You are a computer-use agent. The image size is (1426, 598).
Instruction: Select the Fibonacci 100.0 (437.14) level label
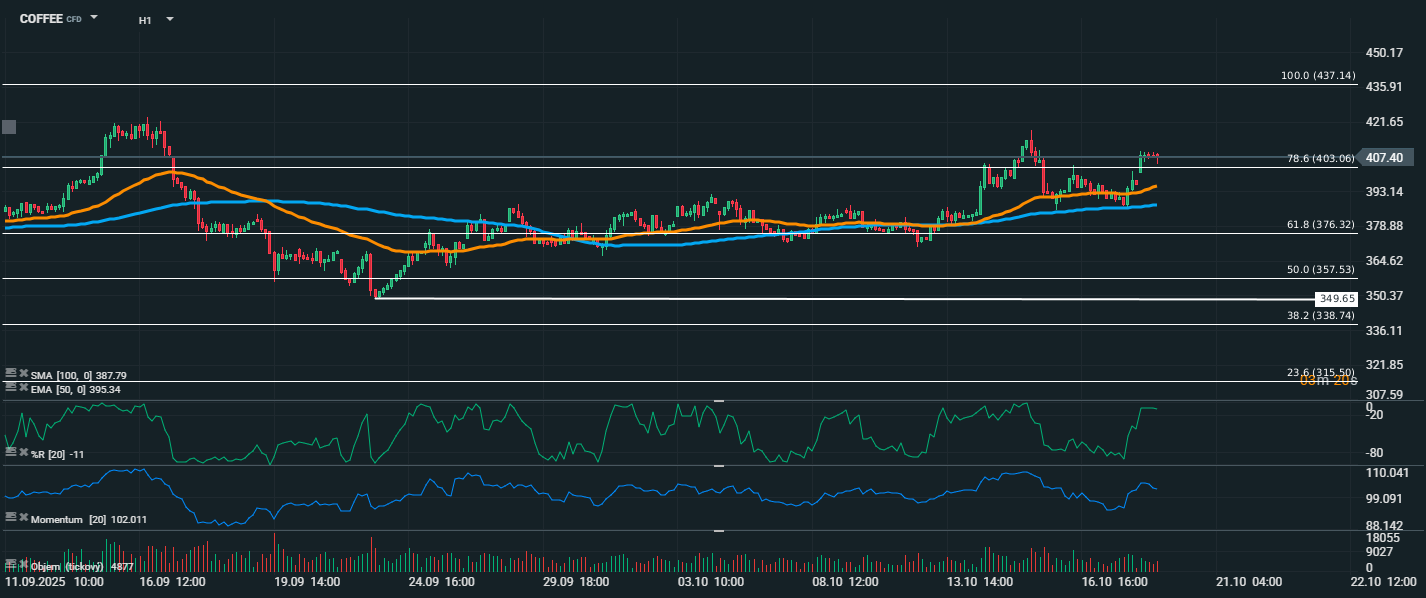(x=1318, y=76)
